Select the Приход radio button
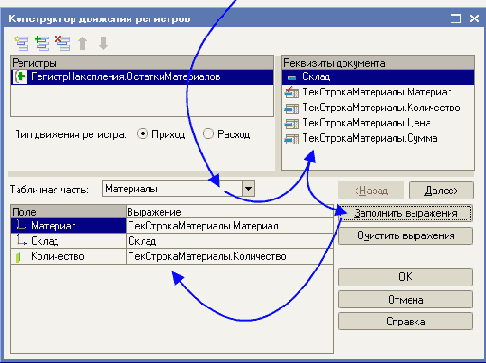Image resolution: width=486 pixels, height=363 pixels. click(x=142, y=134)
